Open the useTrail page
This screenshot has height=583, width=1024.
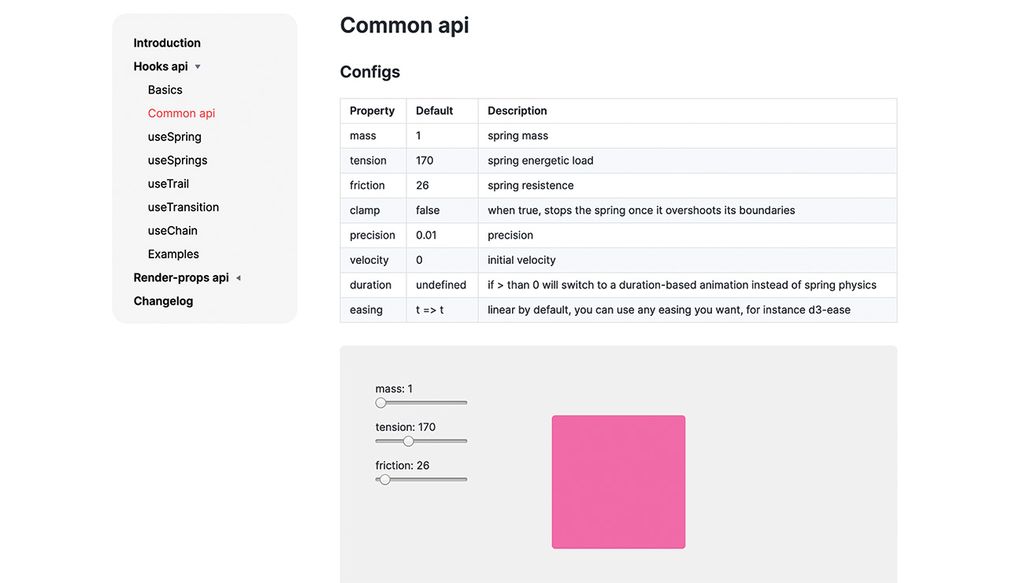coord(170,183)
